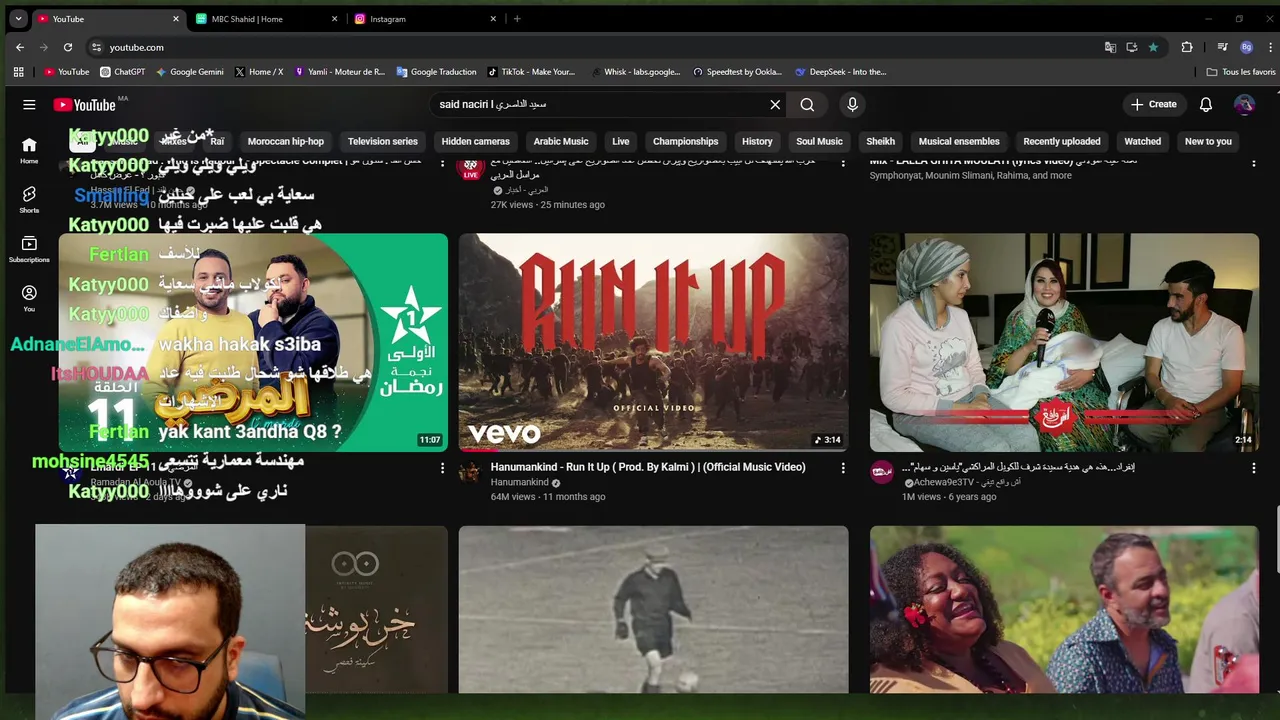This screenshot has width=1280, height=720.
Task: Click the magnifier search button
Action: pos(807,104)
